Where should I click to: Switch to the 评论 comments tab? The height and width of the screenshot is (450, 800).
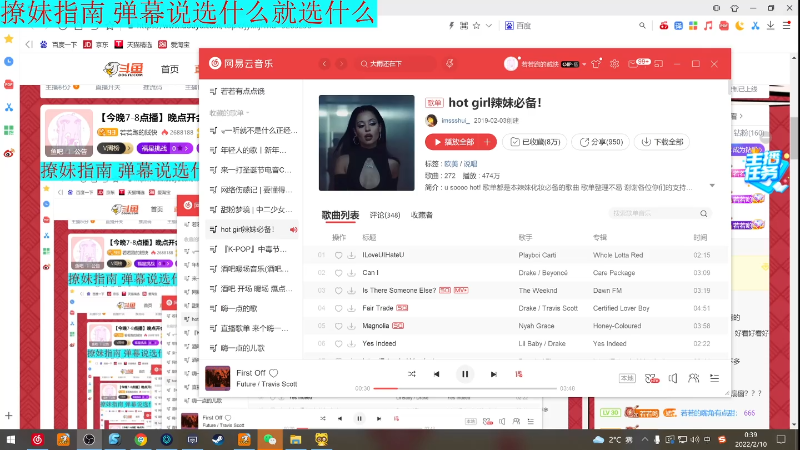[x=385, y=215]
